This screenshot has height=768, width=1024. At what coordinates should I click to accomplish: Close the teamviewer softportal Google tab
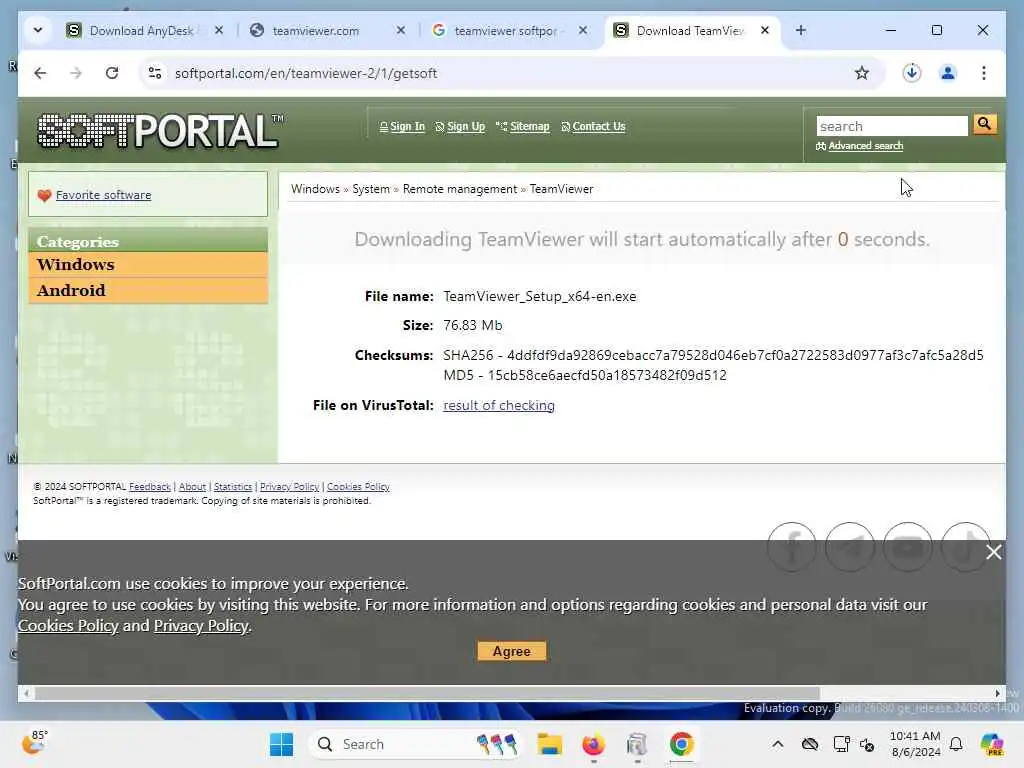click(x=583, y=30)
